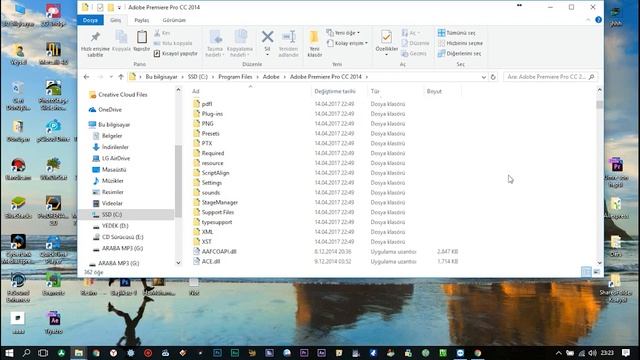Viewport: 640px width, 360px height.
Task: Click the Kopyala copy icon
Action: pos(121,37)
